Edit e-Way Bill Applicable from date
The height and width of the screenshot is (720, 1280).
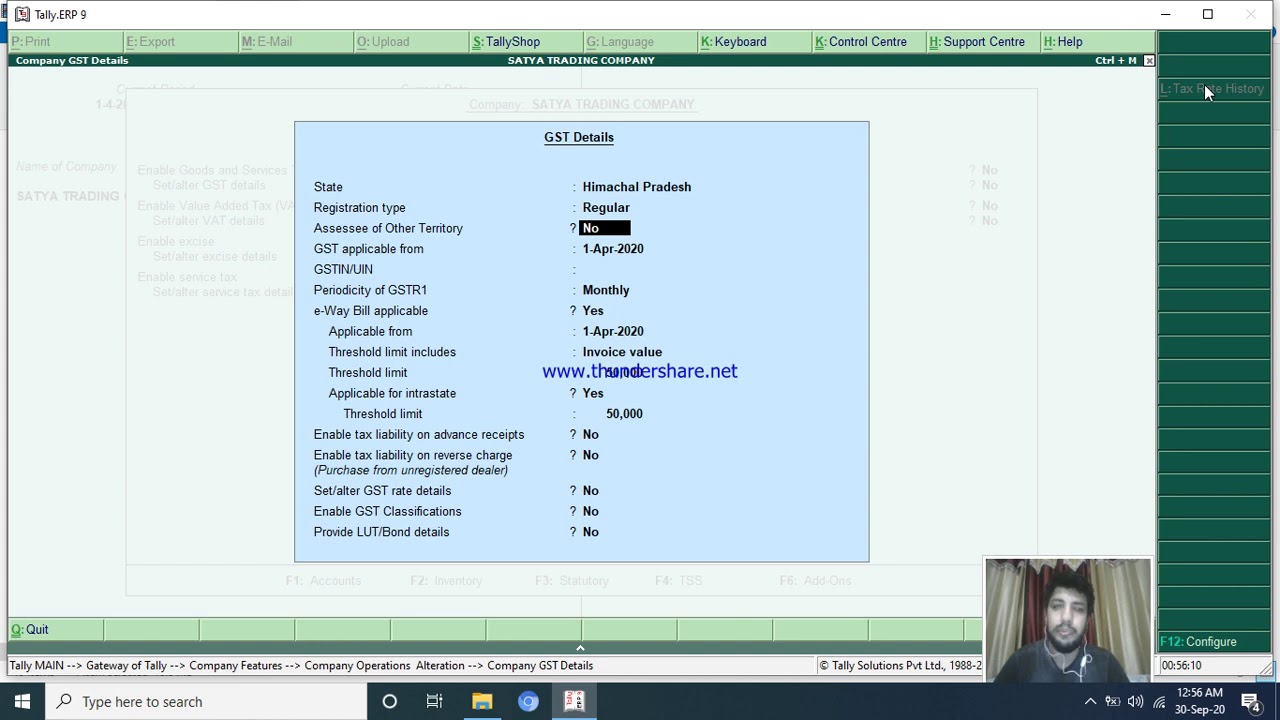(x=613, y=332)
